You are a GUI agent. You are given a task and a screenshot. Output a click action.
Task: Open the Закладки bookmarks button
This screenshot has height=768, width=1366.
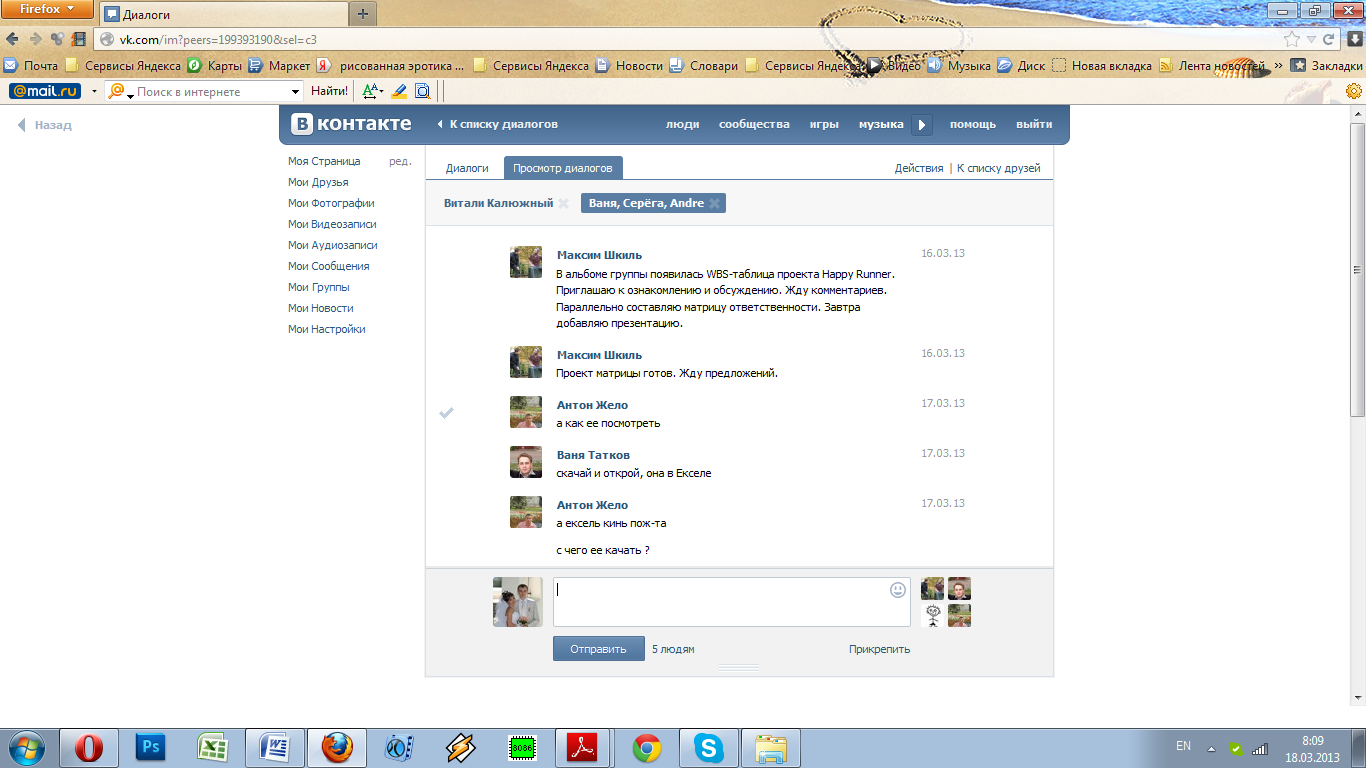(x=1326, y=65)
